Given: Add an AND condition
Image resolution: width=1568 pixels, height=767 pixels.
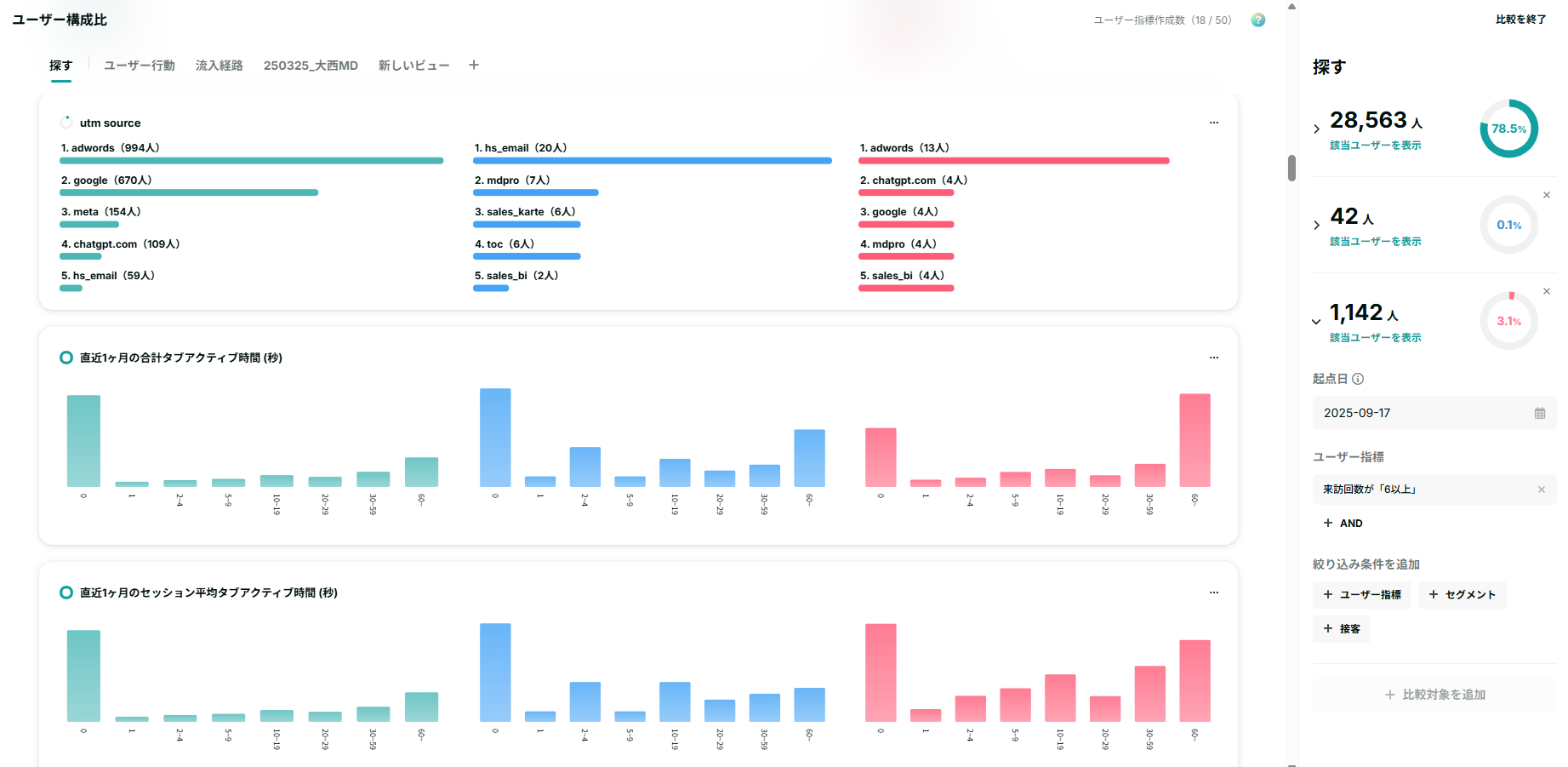Looking at the screenshot, I should click(x=1343, y=524).
